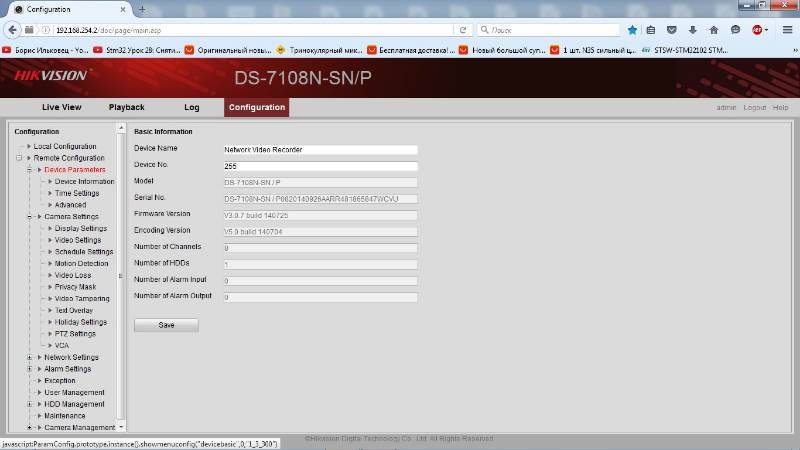800x450 pixels.
Task: Click the Logout link
Action: pyautogui.click(x=755, y=108)
